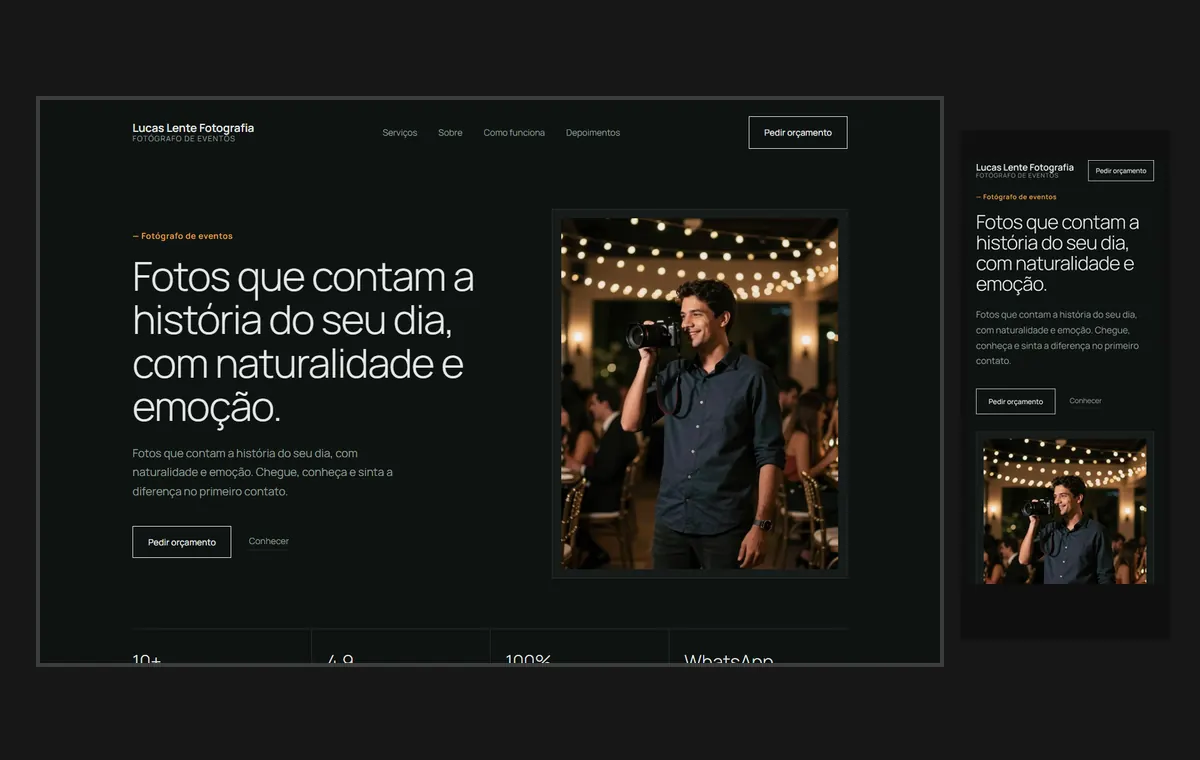The width and height of the screenshot is (1200, 760).
Task: Select the Como funciona nav link
Action: tap(514, 133)
